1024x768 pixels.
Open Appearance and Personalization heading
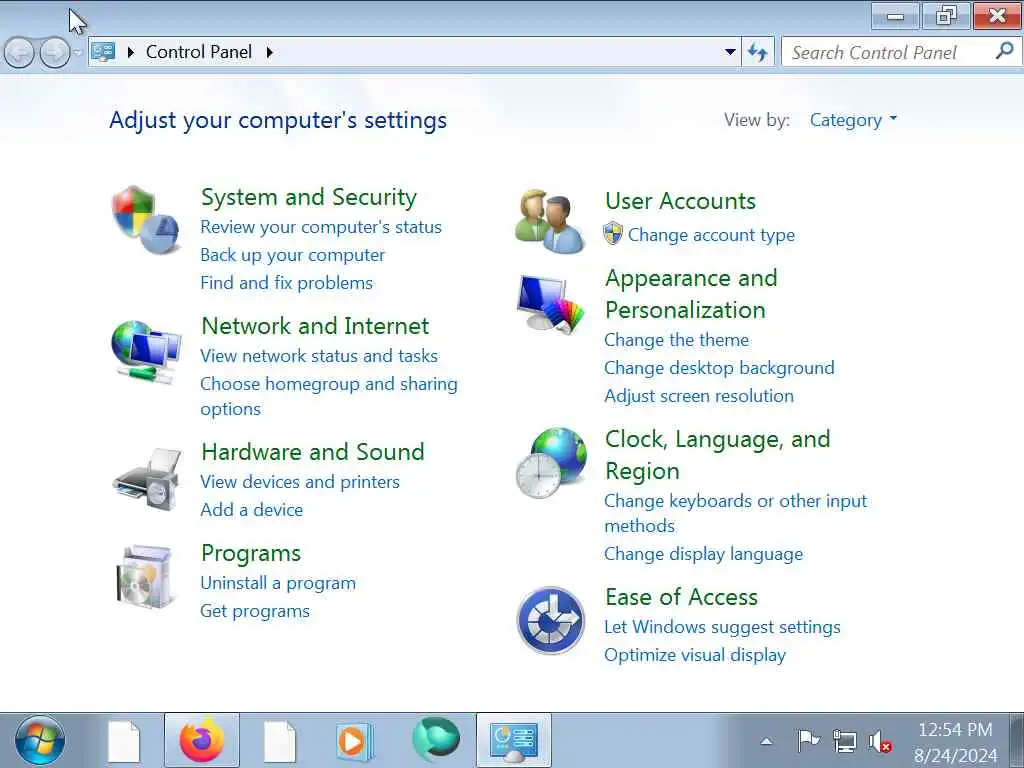[691, 294]
